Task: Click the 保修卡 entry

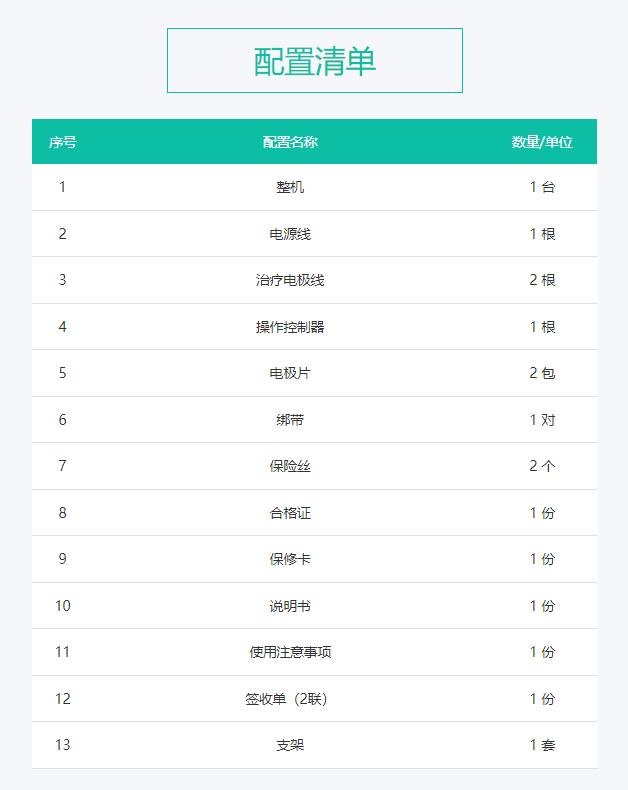Action: pyautogui.click(x=290, y=559)
